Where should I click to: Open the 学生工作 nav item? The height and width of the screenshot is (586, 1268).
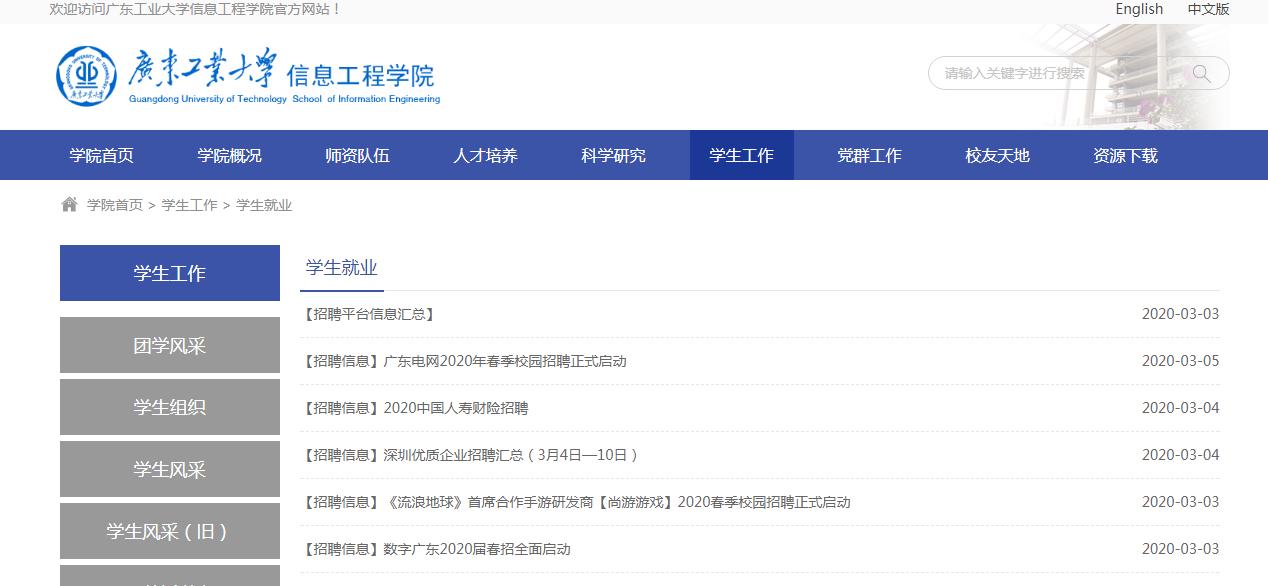click(741, 155)
